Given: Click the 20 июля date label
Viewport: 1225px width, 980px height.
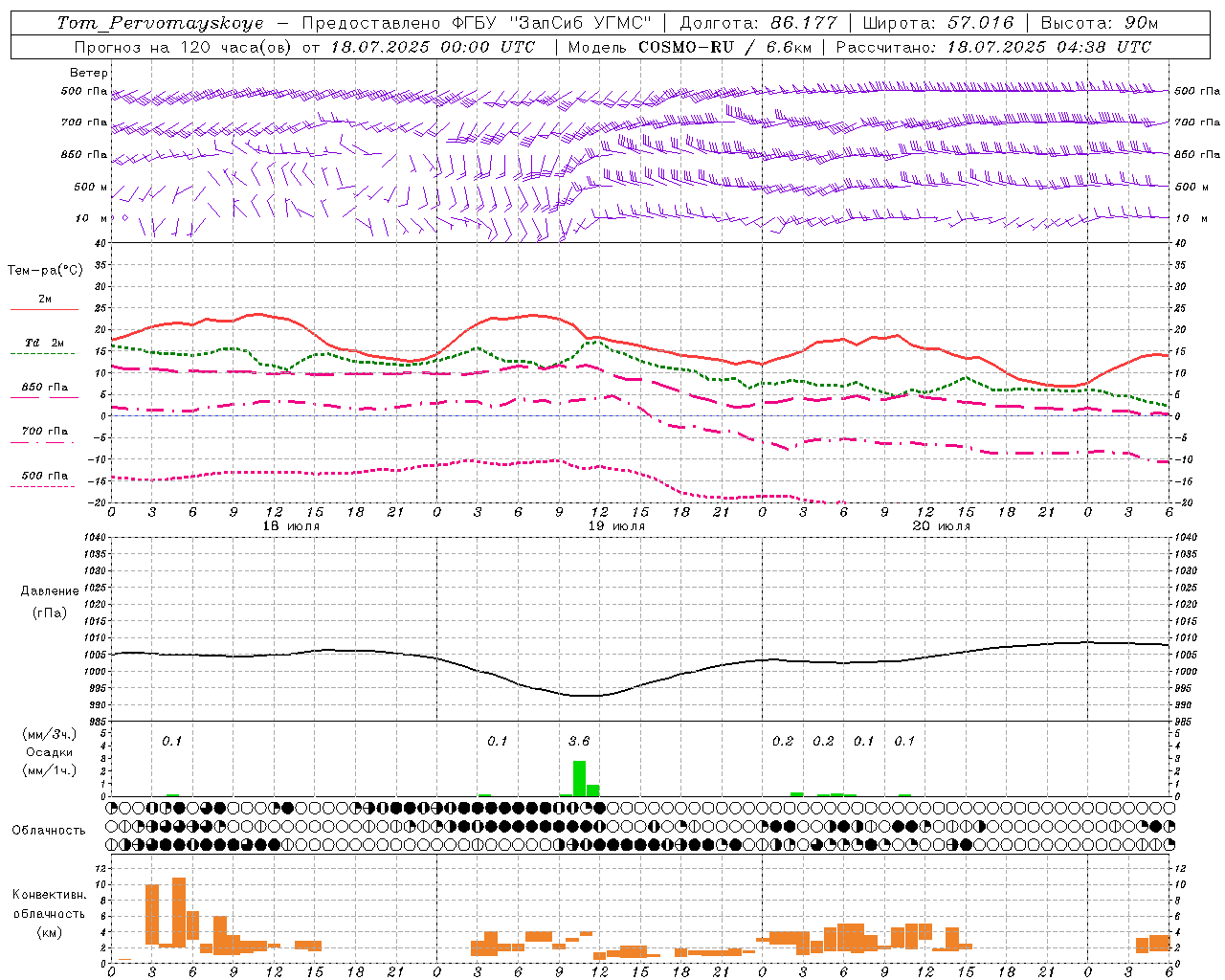Looking at the screenshot, I should pyautogui.click(x=942, y=526).
